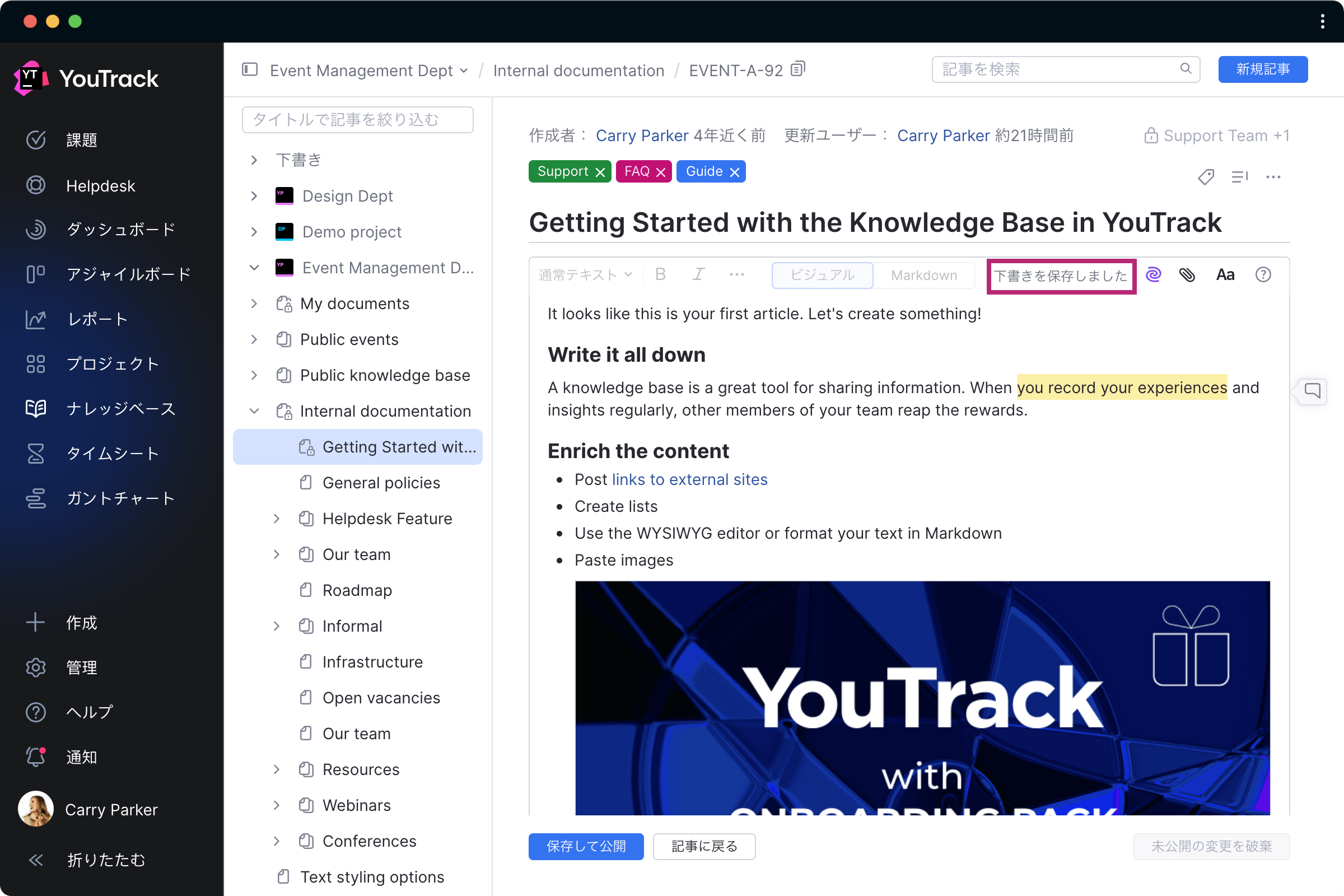Click the font size toggle icon

coord(1225,275)
